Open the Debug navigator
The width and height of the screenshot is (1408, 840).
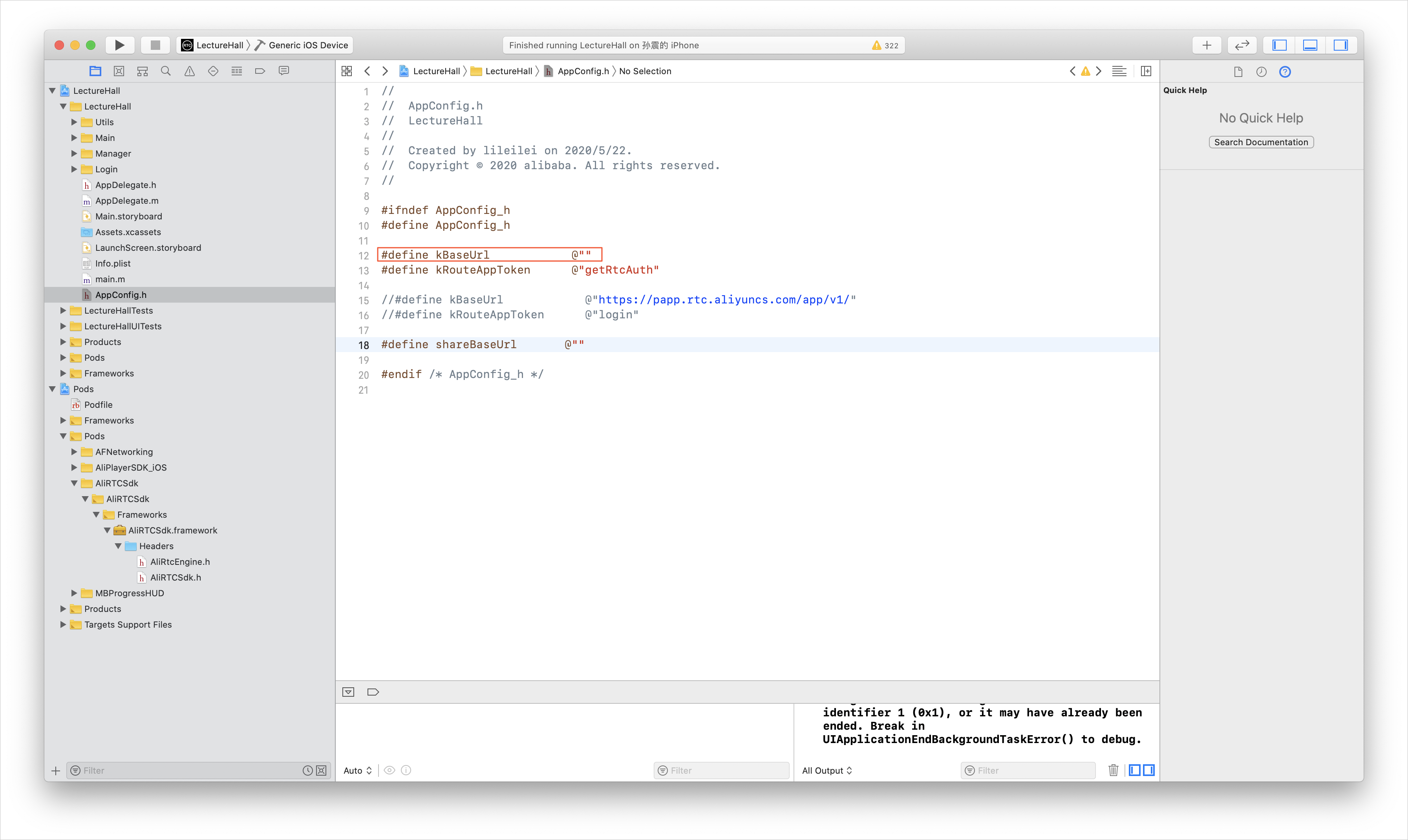click(x=237, y=71)
